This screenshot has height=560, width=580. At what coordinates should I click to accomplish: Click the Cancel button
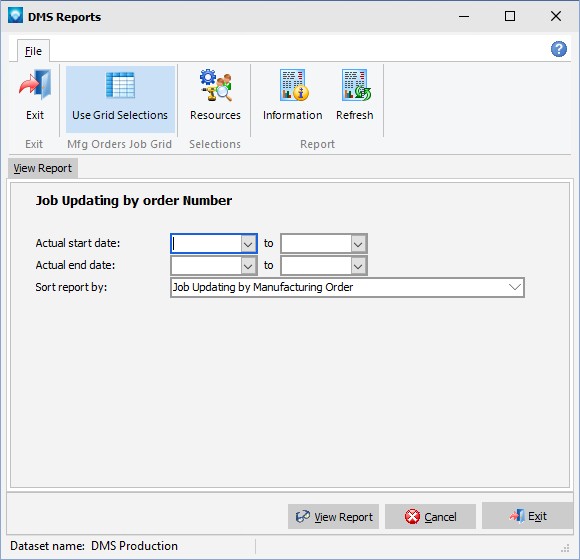(x=430, y=516)
